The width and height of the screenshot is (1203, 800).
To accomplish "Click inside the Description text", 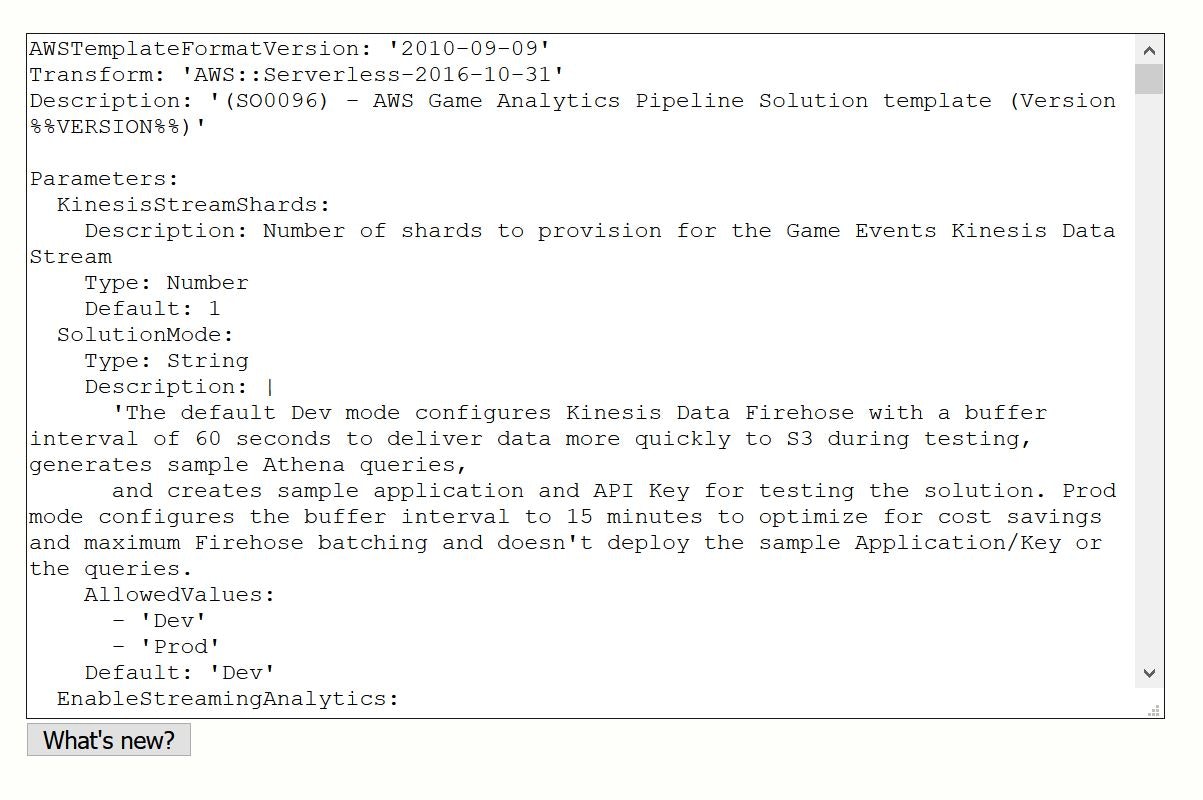I will pos(500,100).
